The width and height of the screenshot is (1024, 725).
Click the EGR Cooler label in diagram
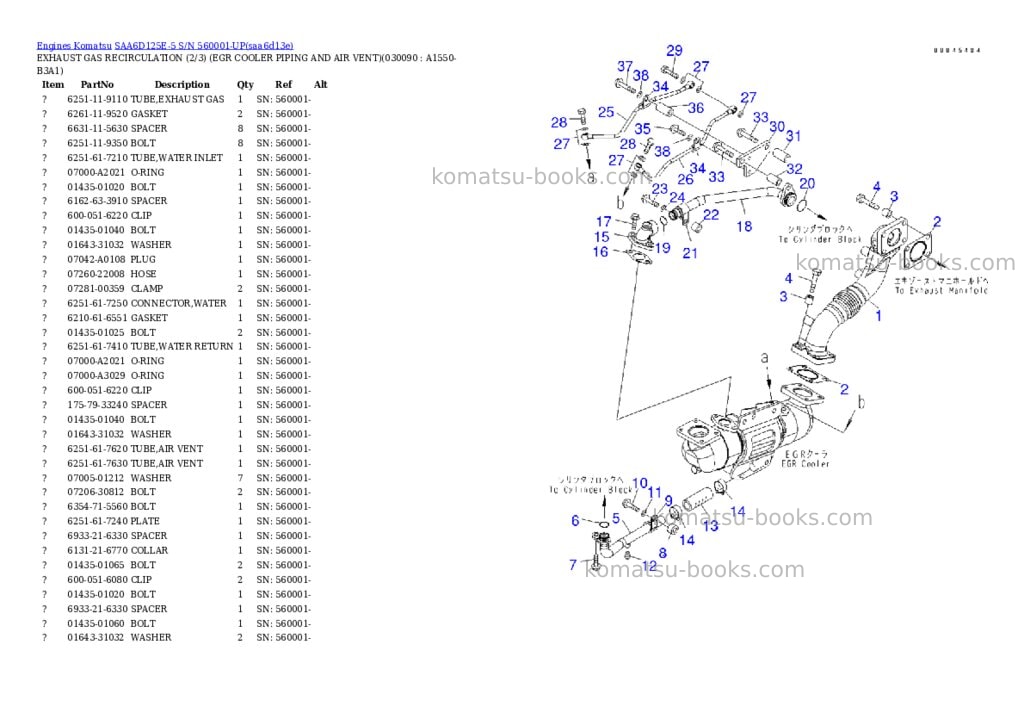805,464
